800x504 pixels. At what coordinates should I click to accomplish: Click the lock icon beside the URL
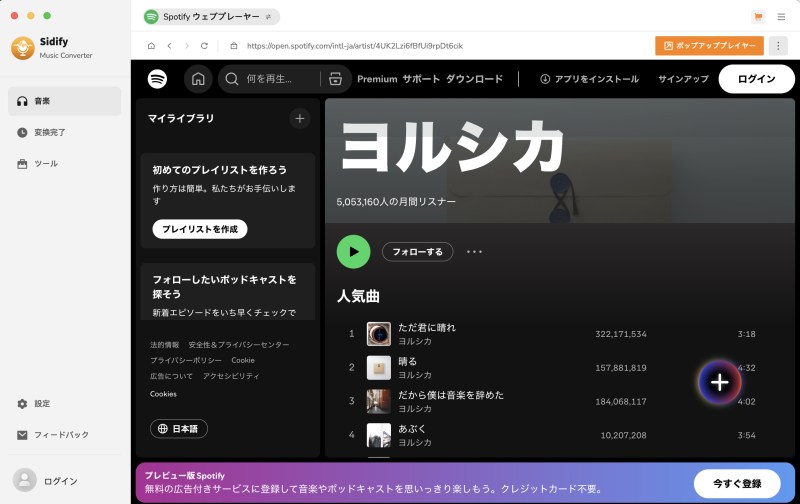(234, 46)
